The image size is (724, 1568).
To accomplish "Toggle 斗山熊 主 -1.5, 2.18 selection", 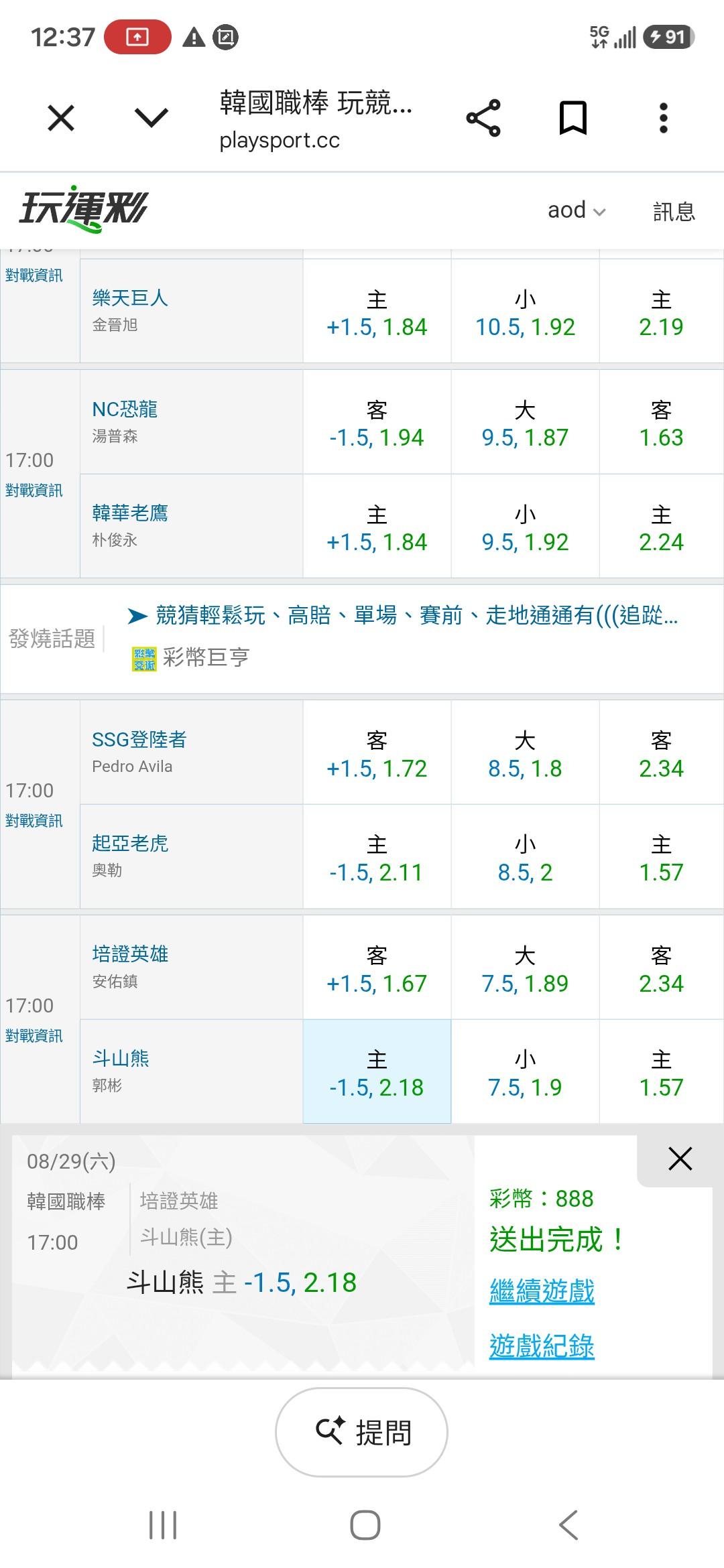I will point(377,1071).
